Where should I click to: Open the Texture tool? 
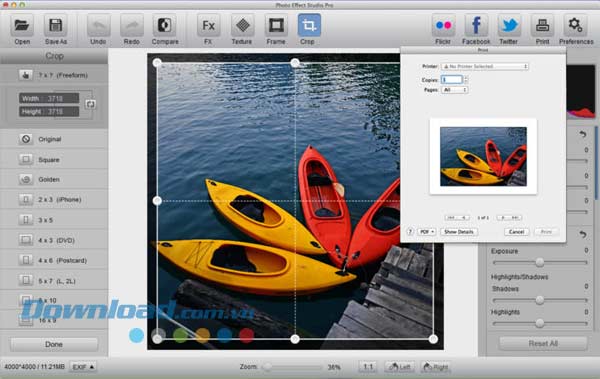(x=242, y=26)
